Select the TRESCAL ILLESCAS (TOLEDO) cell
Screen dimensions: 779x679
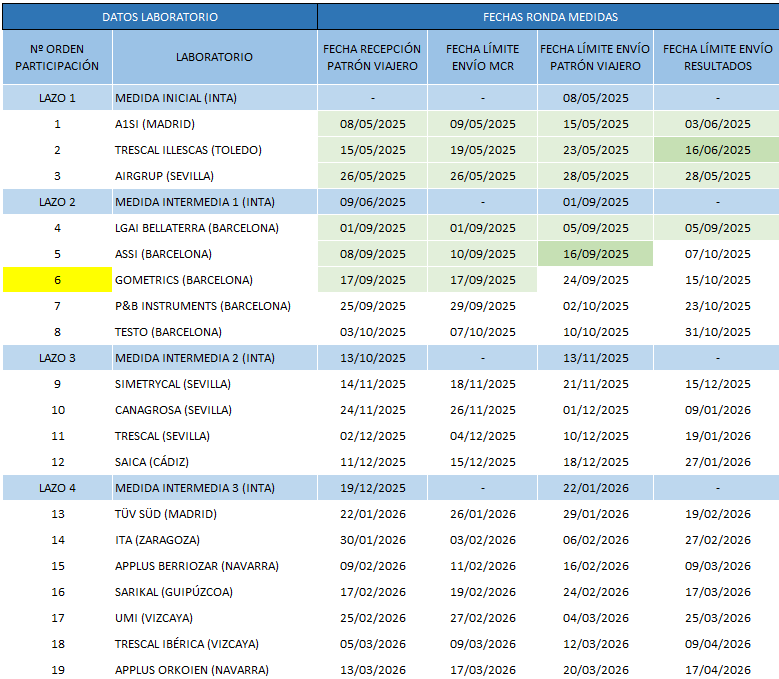pyautogui.click(x=215, y=150)
